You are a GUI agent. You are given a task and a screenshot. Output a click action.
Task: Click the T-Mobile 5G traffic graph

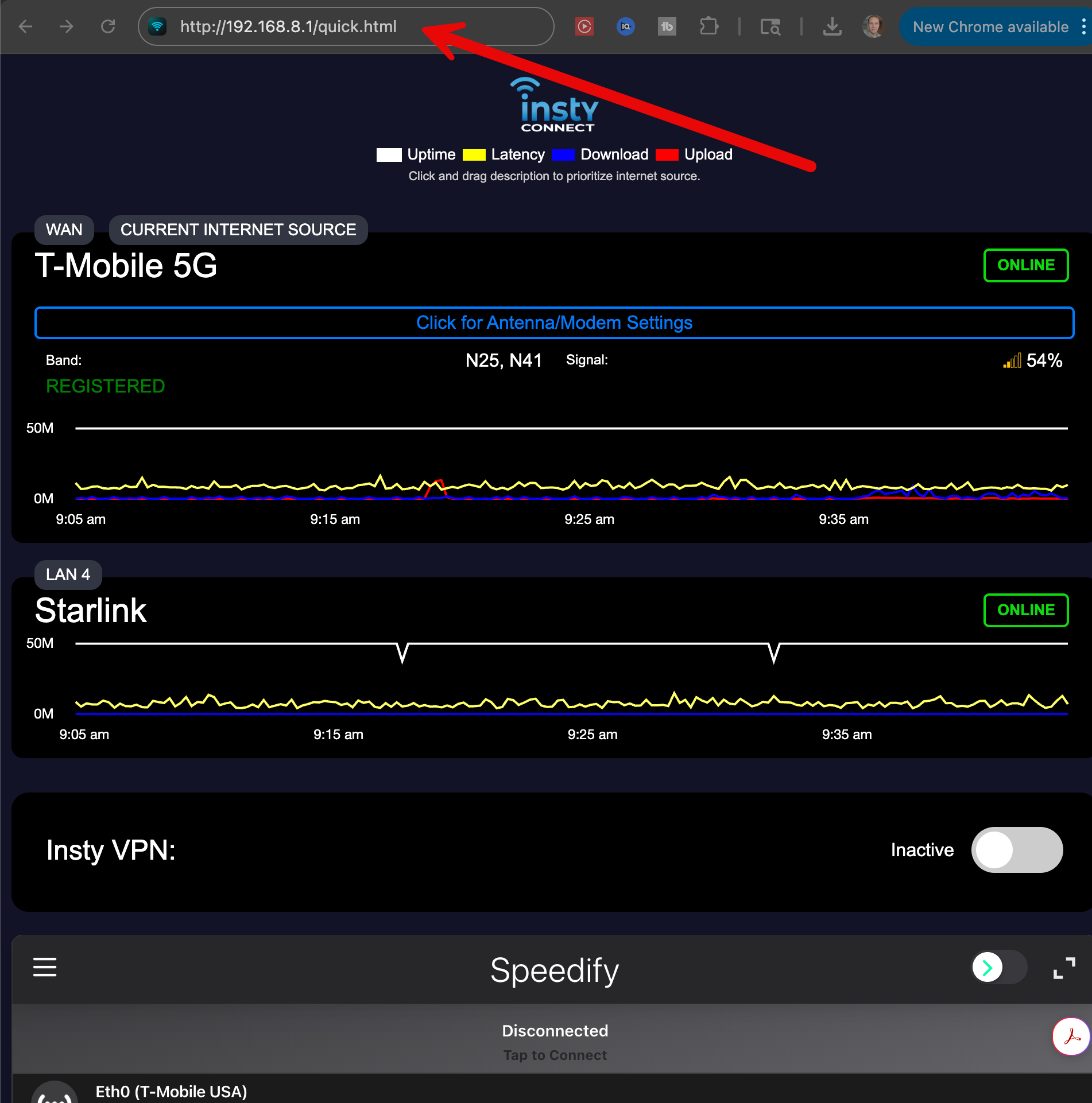click(x=571, y=464)
